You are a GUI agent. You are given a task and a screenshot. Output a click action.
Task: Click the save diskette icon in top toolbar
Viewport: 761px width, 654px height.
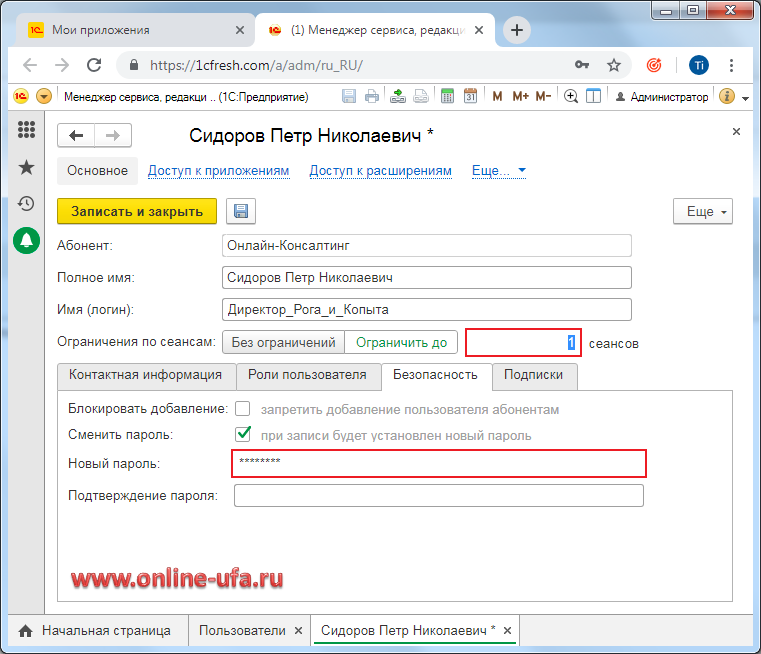coord(348,97)
